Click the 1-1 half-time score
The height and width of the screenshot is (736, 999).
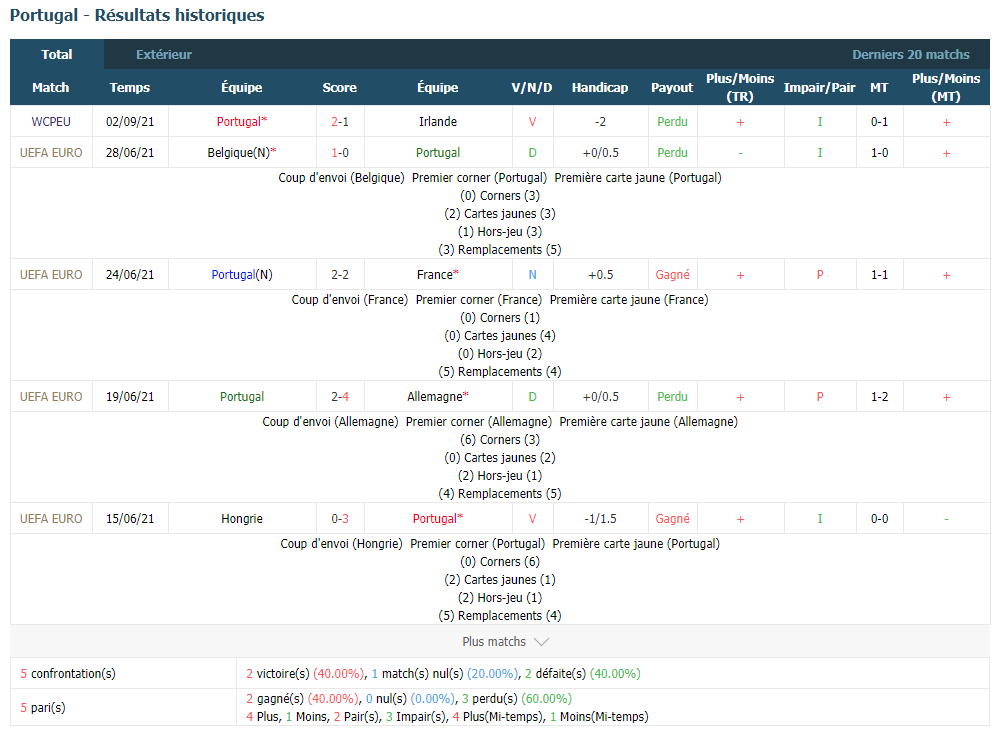(x=879, y=275)
